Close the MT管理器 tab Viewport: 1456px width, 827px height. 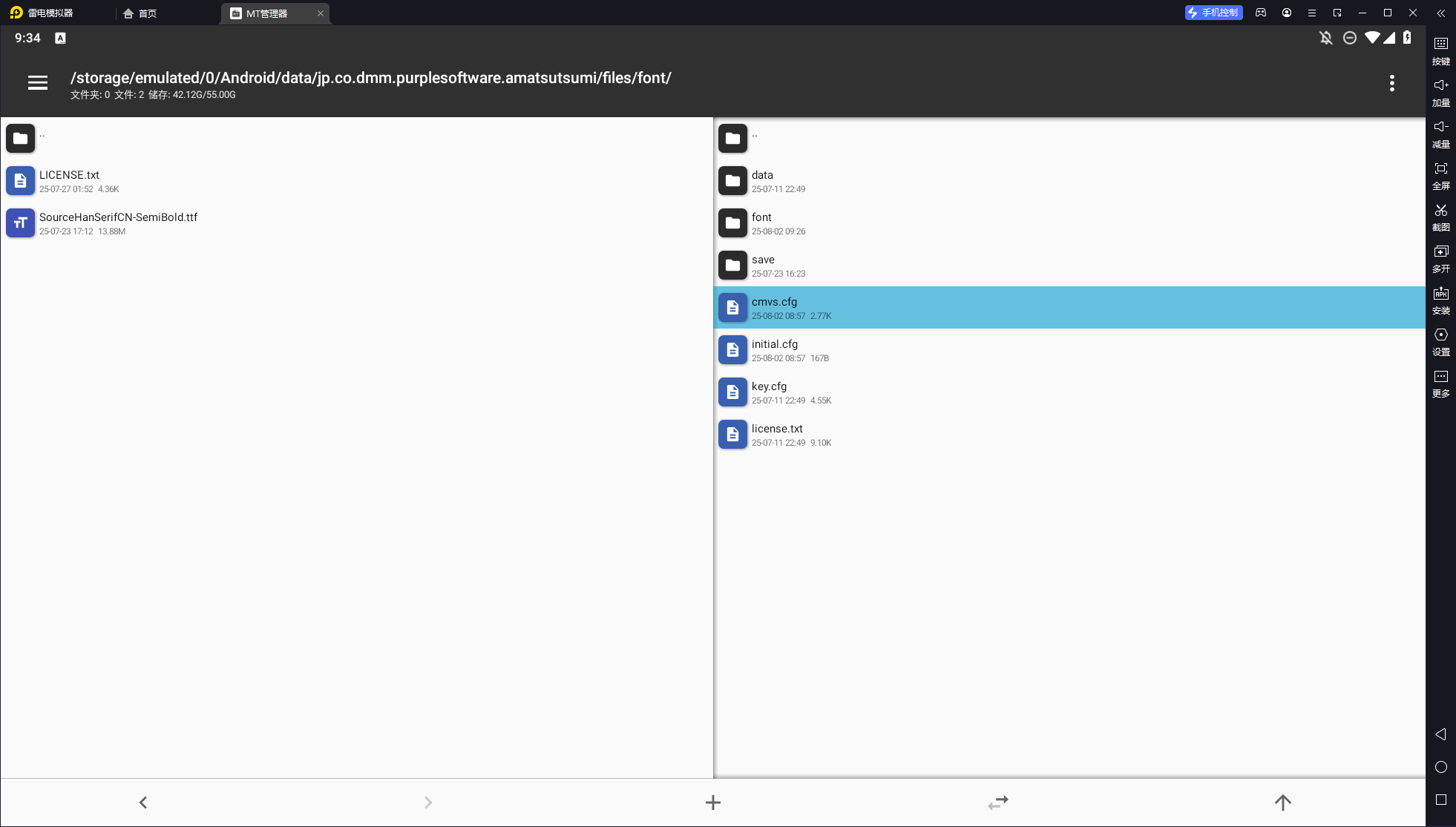(x=321, y=13)
